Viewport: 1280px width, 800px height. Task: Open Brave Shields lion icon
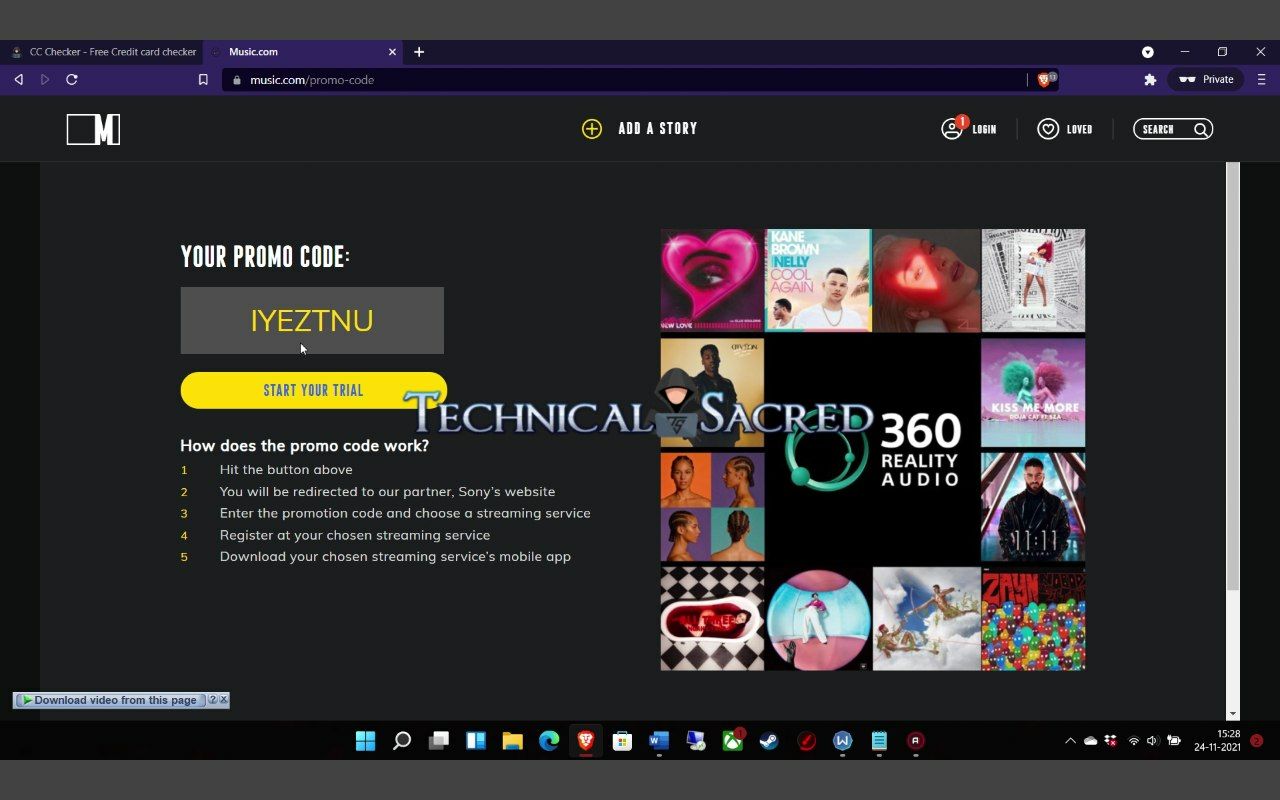point(1046,79)
